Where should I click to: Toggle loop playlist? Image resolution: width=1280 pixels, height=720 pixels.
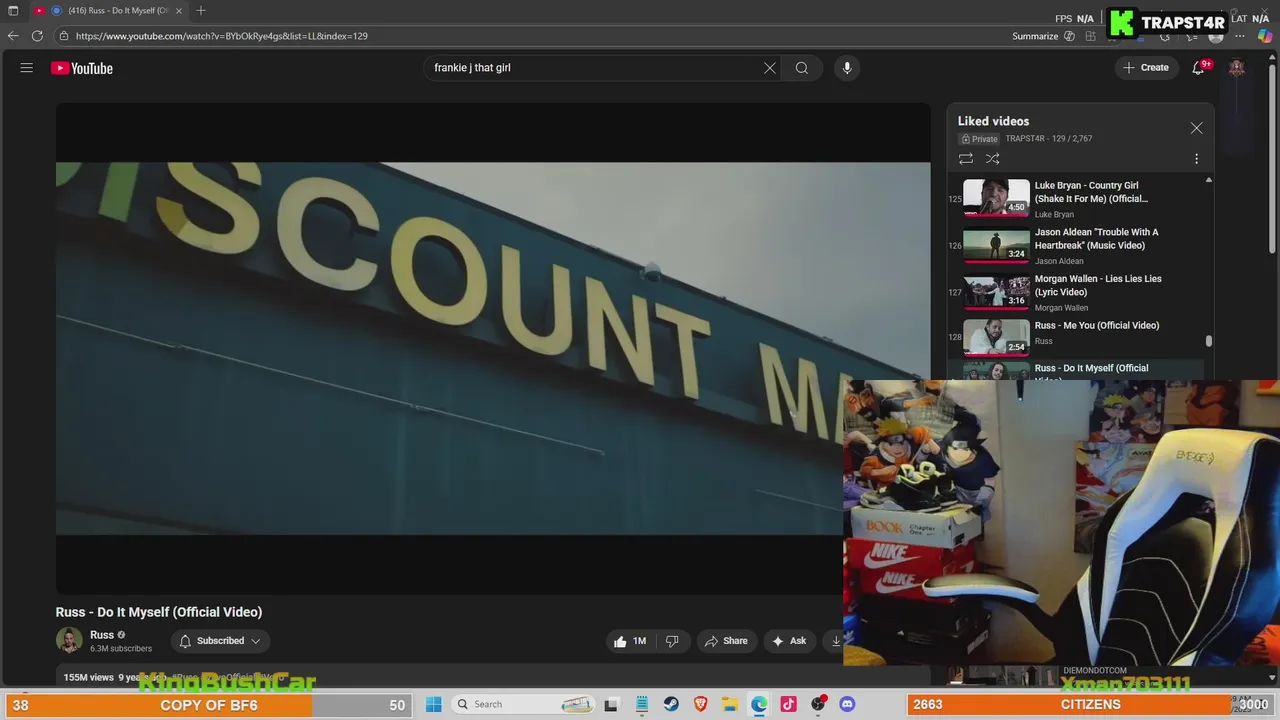coord(965,159)
